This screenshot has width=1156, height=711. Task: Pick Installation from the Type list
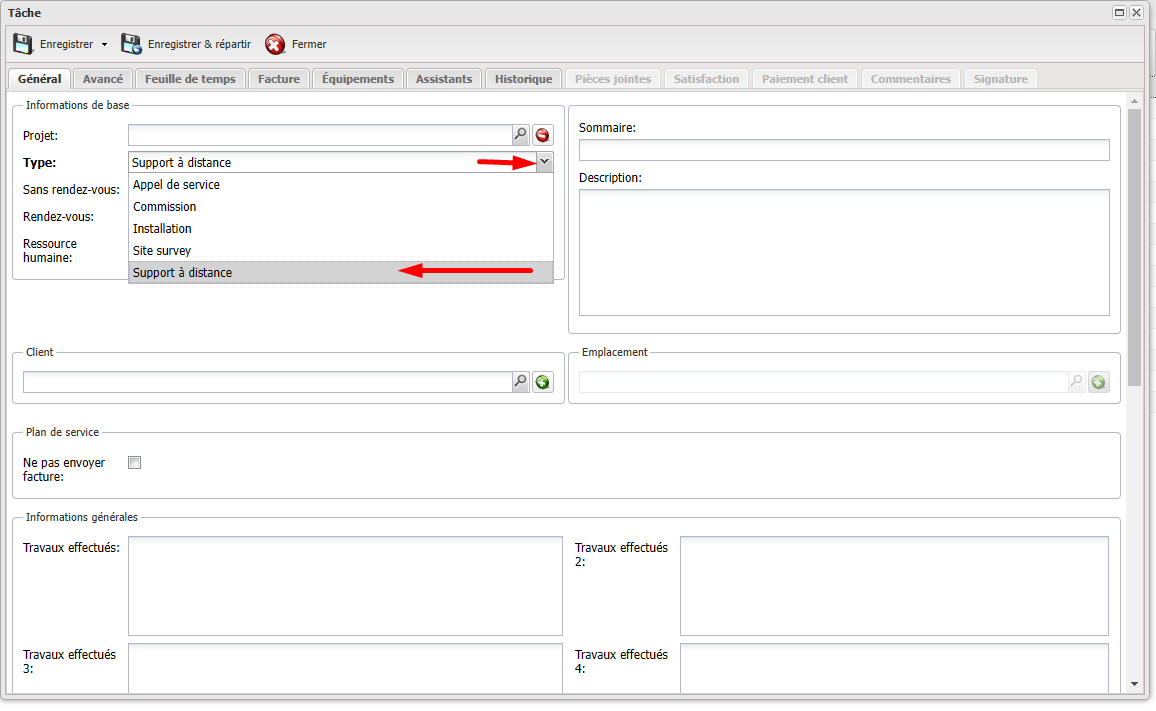point(341,229)
